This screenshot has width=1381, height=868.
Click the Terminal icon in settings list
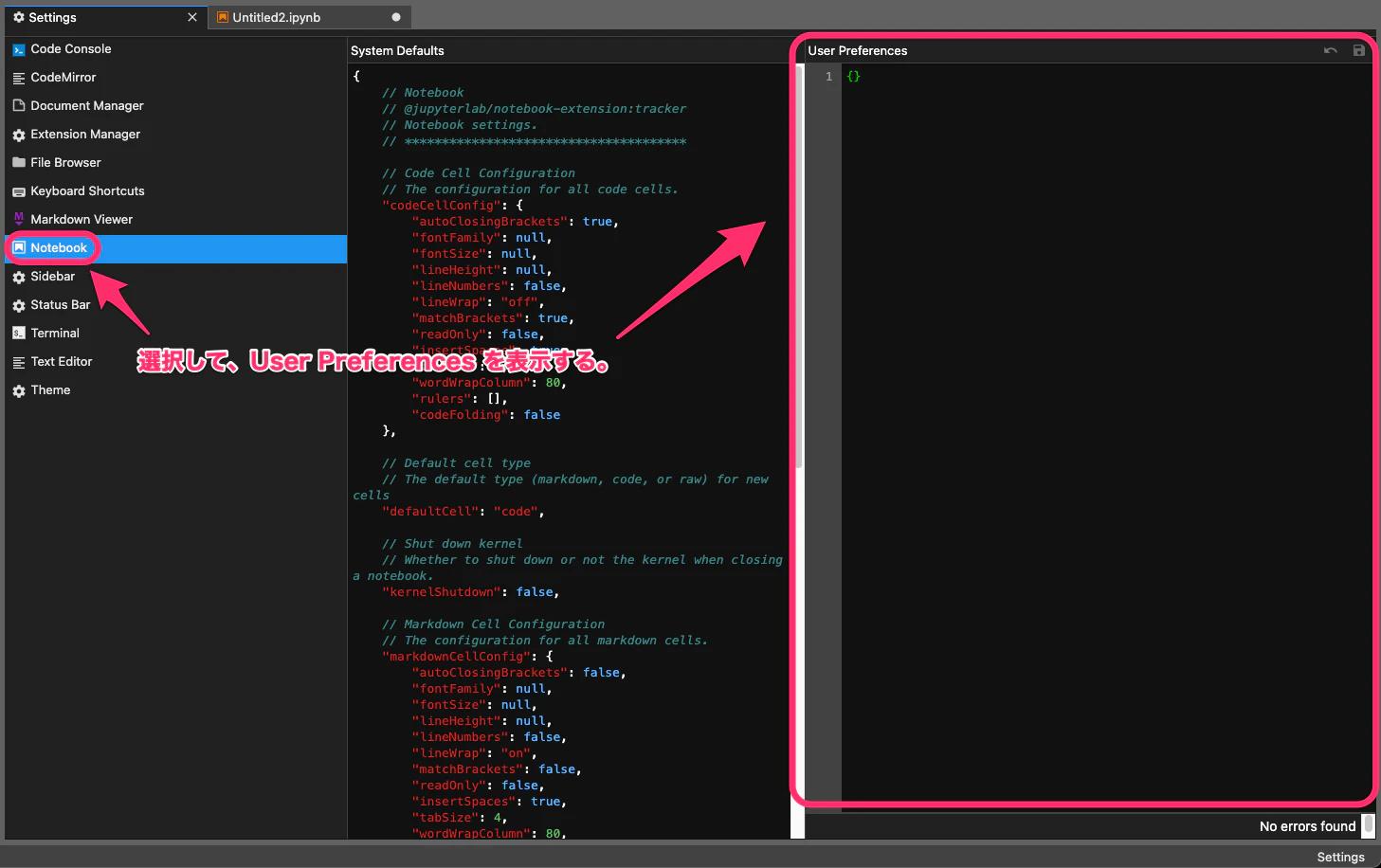click(19, 334)
